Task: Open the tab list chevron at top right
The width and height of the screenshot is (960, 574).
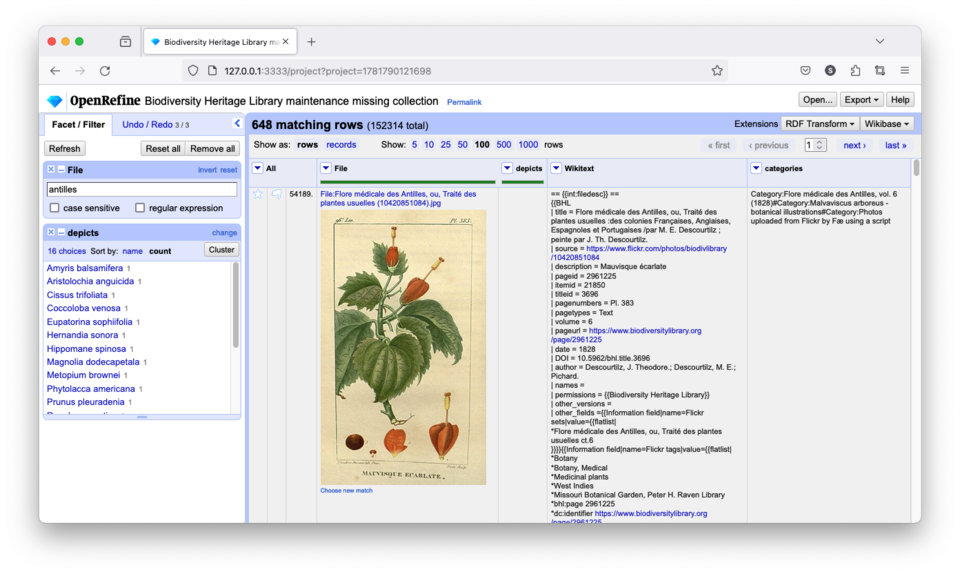Action: point(880,42)
